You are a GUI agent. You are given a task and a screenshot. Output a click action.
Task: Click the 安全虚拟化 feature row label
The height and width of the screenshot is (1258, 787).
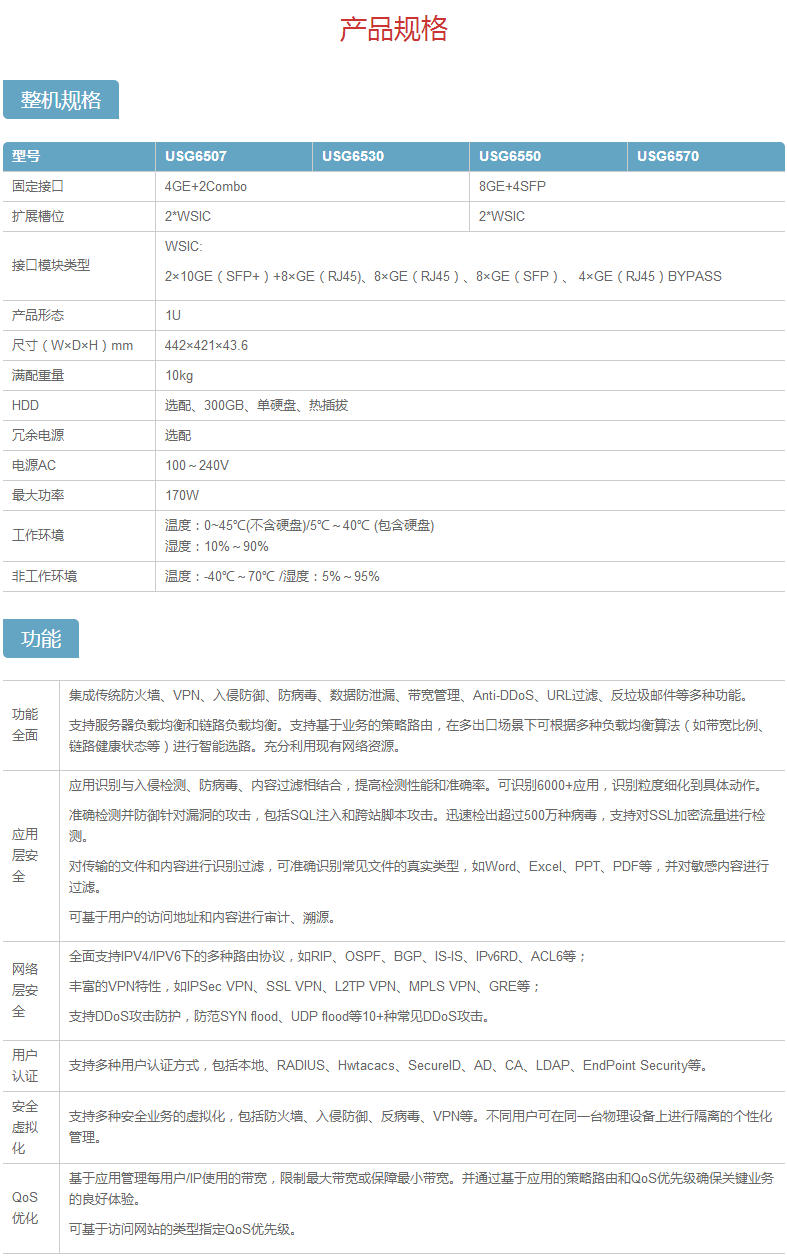coord(25,1126)
